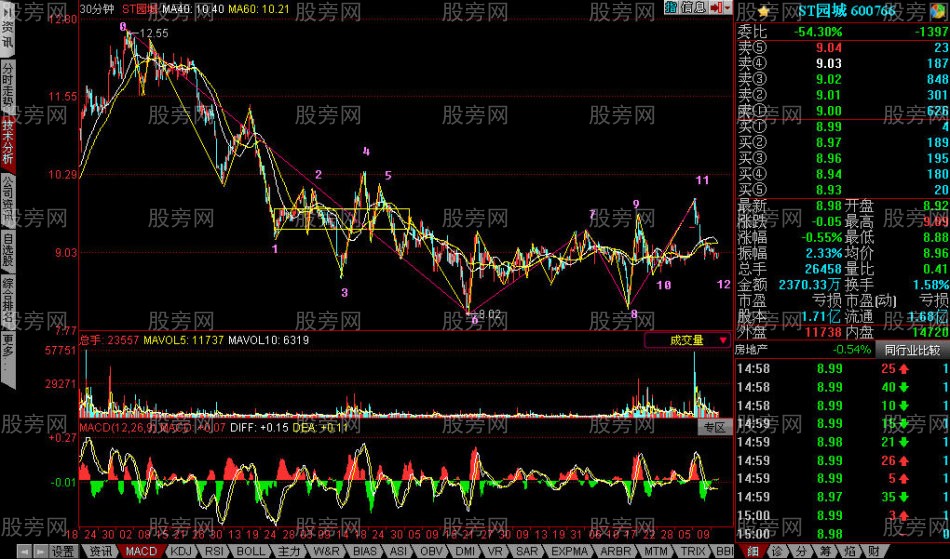Viewport: 950px width, 559px height.
Task: Click the MA40: 10.40 label
Action: [193, 9]
